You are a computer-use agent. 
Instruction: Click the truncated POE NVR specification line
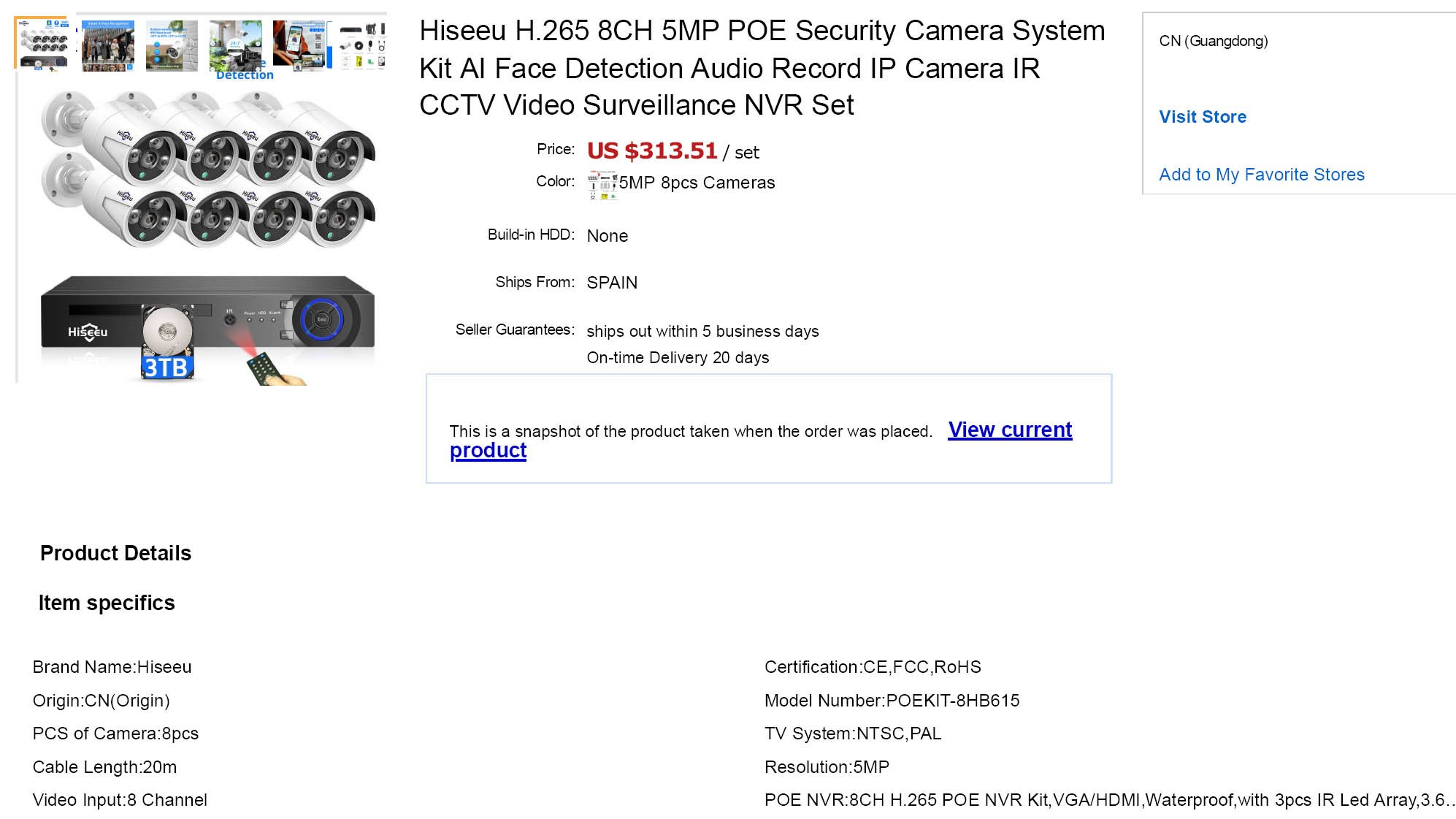coord(1108,800)
